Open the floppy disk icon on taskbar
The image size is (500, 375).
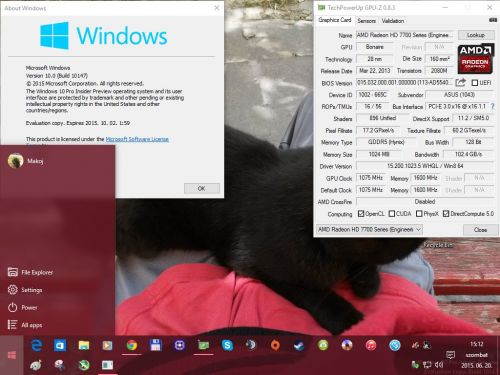coord(155,345)
